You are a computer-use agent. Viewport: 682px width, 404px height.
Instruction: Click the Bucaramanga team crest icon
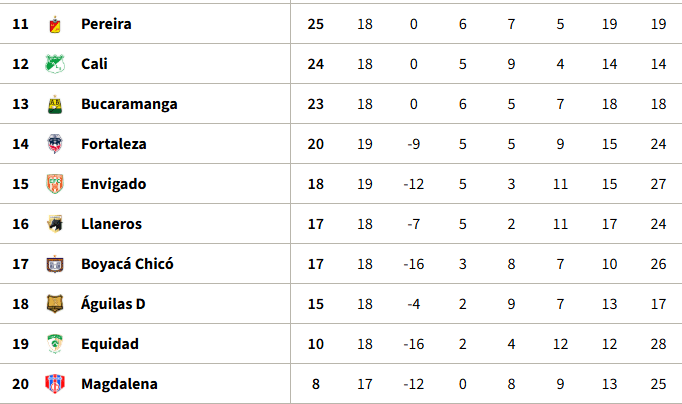click(55, 104)
